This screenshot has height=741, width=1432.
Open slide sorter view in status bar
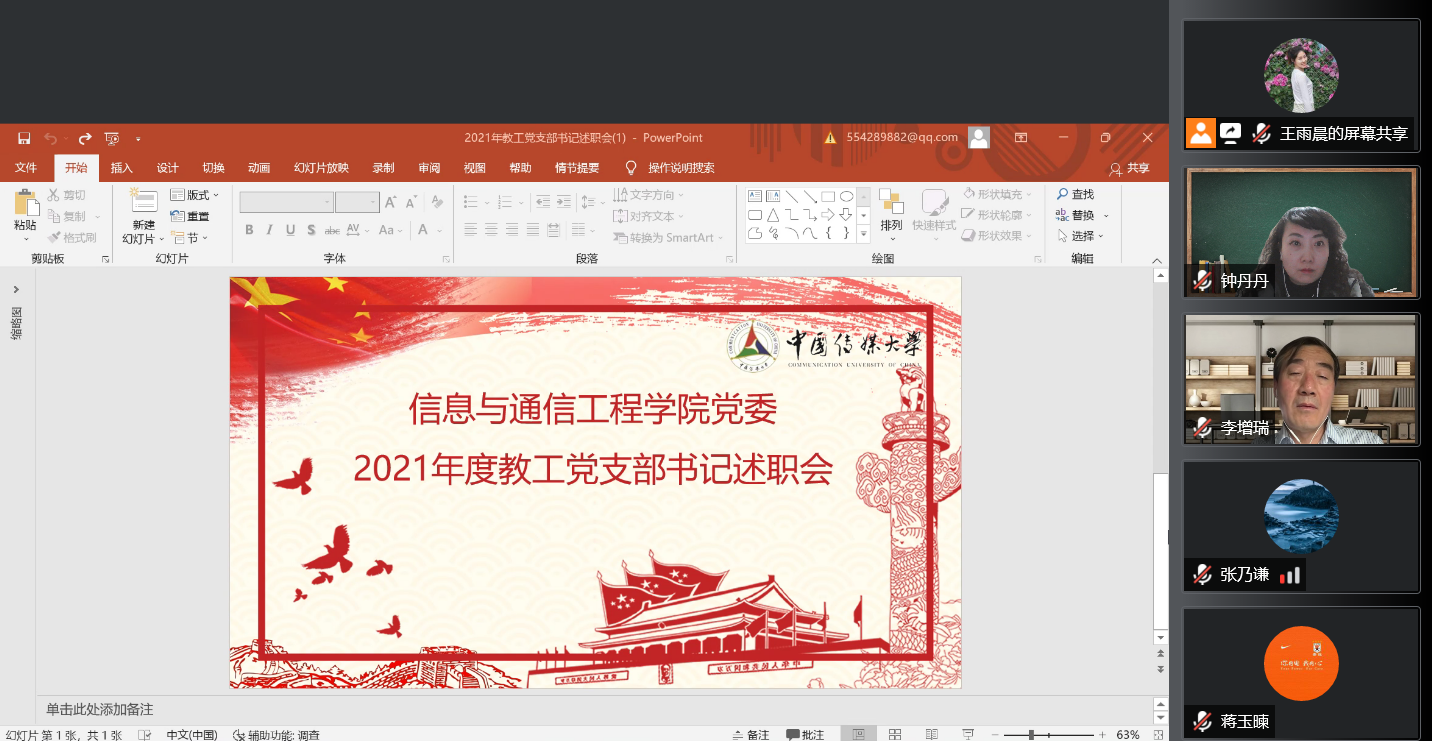895,735
